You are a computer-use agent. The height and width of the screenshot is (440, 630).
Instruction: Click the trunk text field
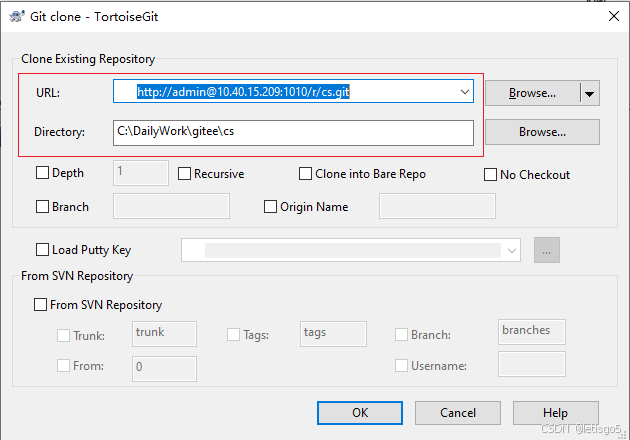164,334
